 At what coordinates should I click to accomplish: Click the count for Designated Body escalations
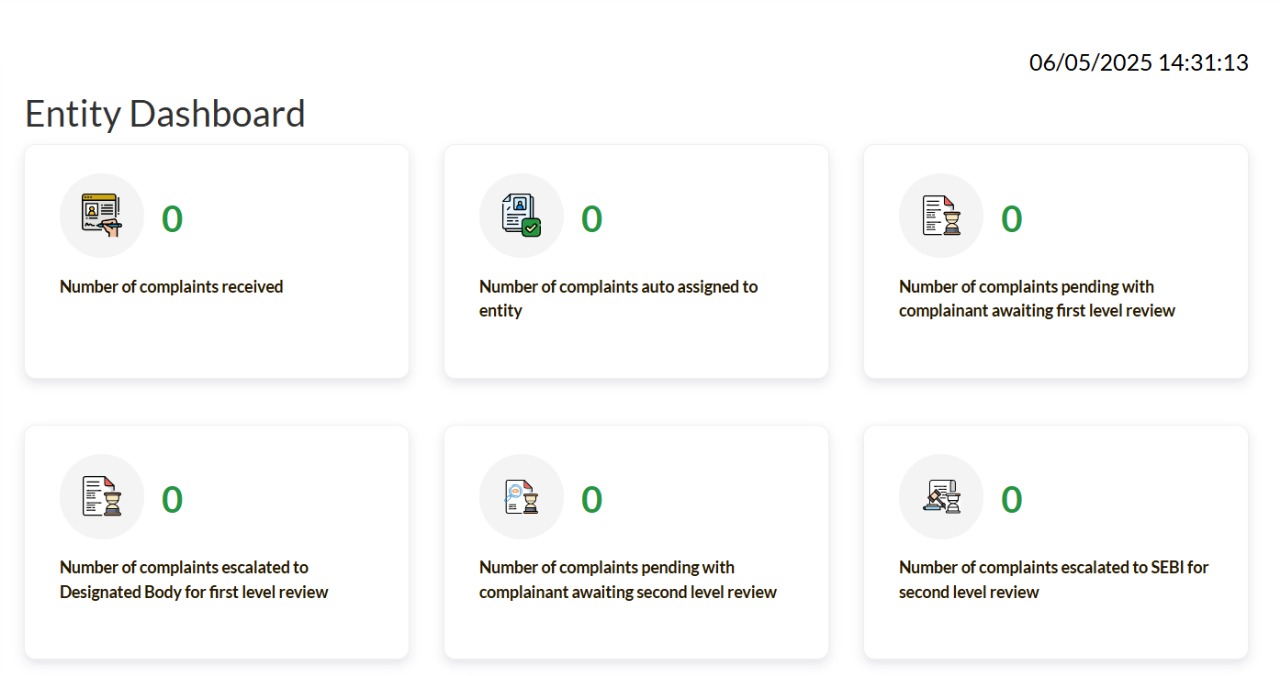pos(172,500)
